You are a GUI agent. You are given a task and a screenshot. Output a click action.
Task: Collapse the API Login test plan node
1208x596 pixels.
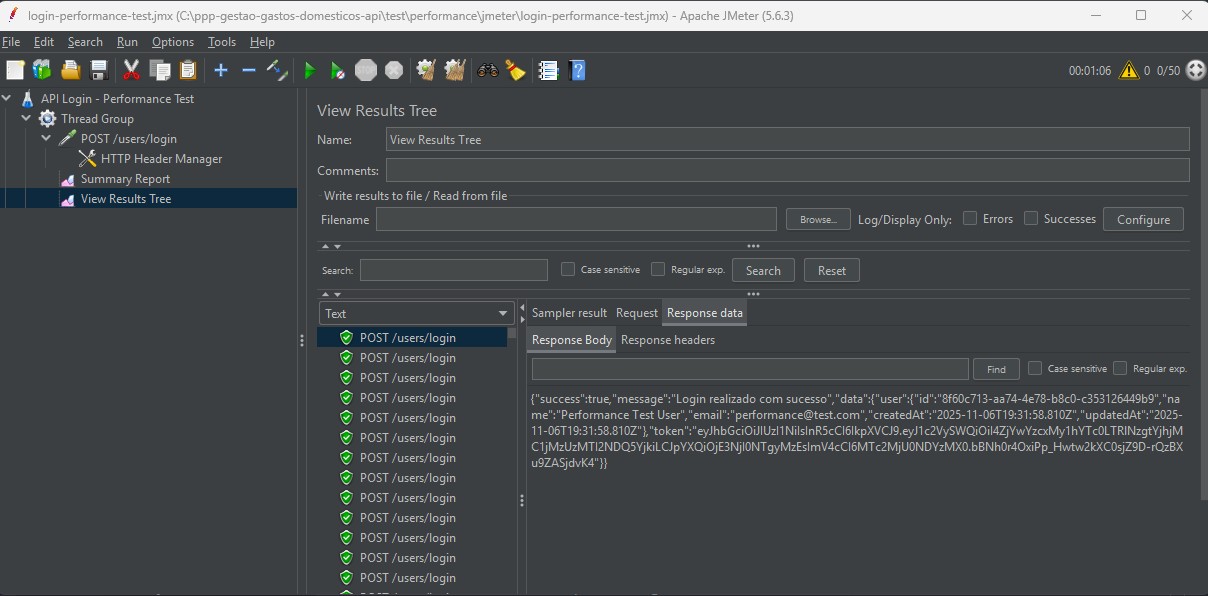coord(7,99)
